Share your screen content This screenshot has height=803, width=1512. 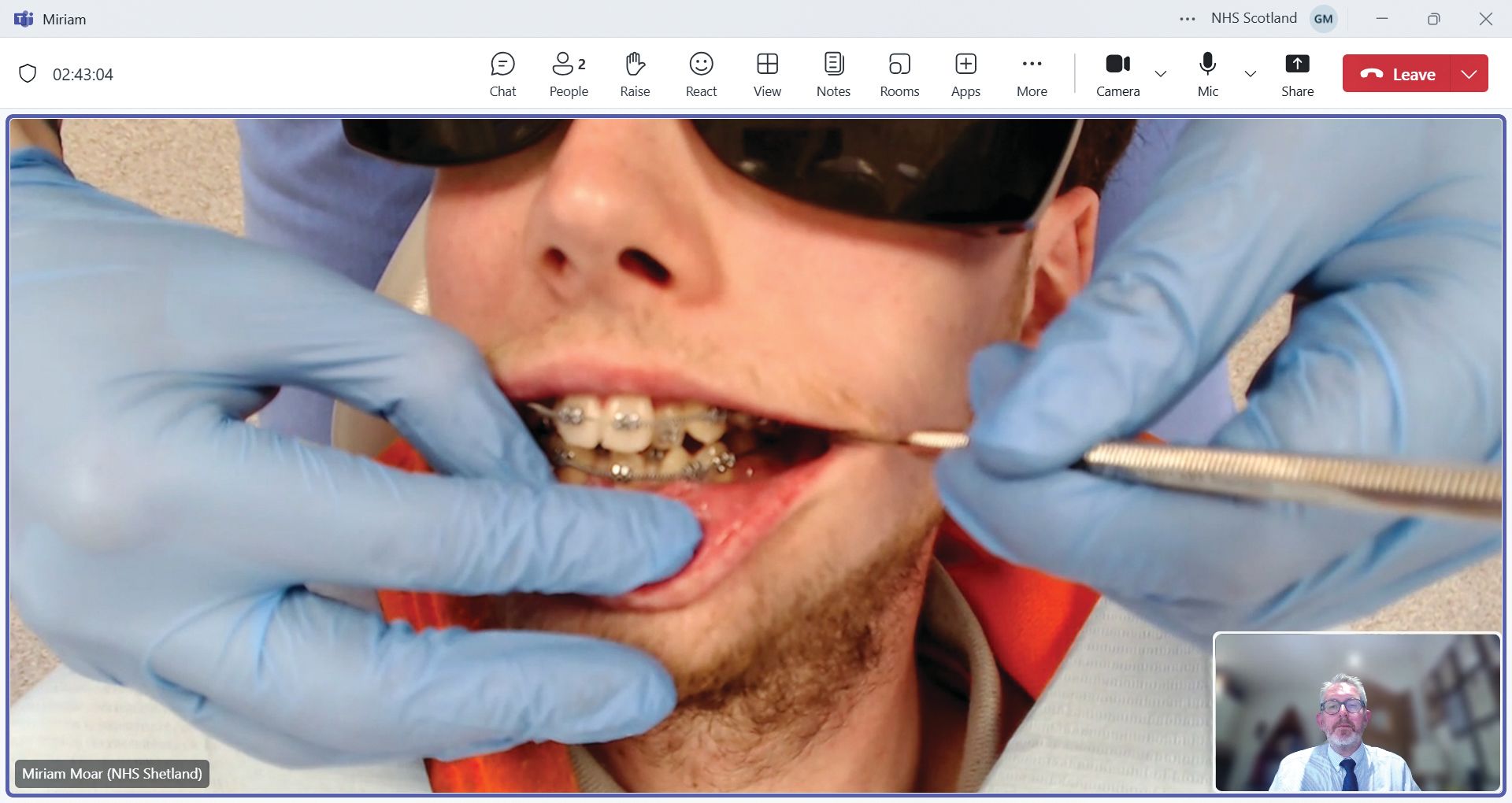[1297, 74]
